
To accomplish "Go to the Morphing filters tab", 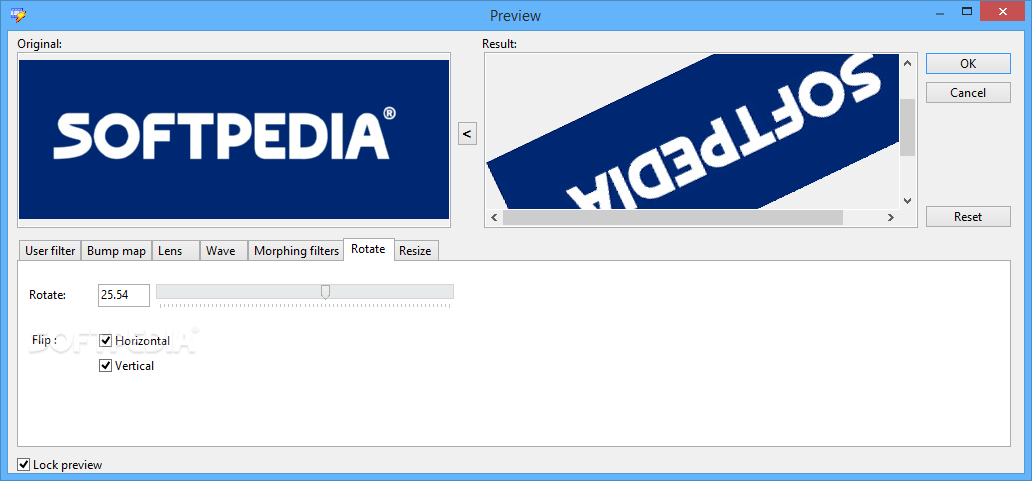I will click(x=296, y=251).
